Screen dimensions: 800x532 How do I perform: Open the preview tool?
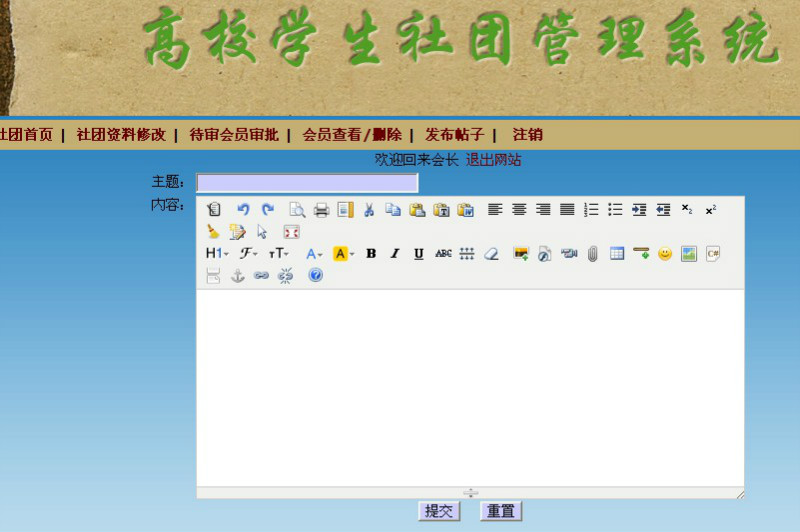click(x=297, y=210)
